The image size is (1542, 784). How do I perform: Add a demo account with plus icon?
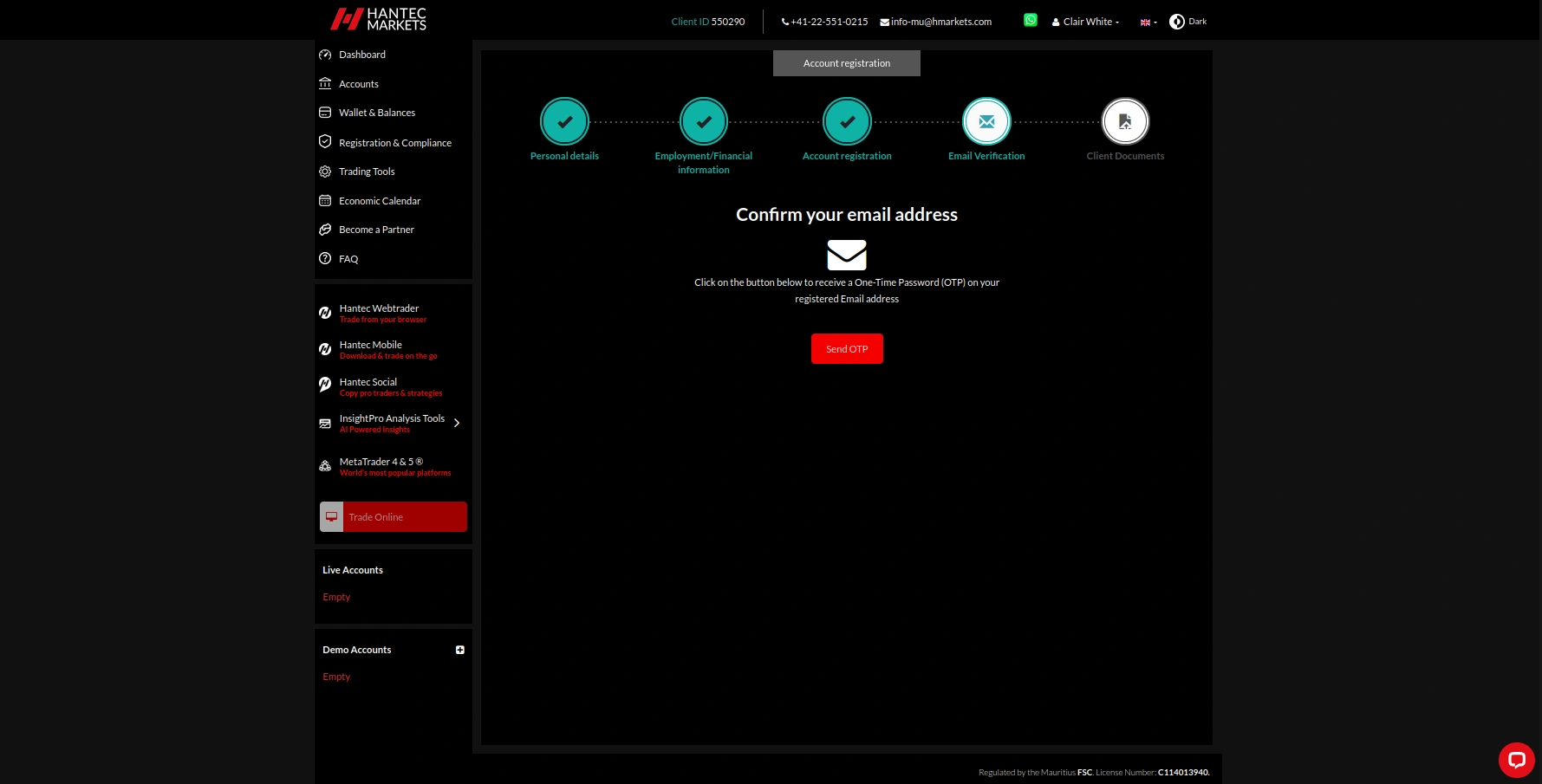tap(460, 650)
